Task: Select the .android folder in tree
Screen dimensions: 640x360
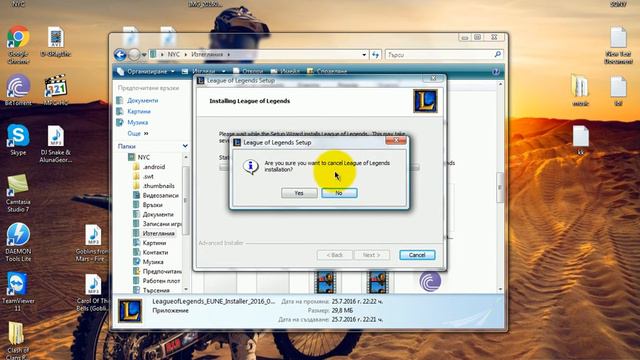Action: tap(154, 167)
